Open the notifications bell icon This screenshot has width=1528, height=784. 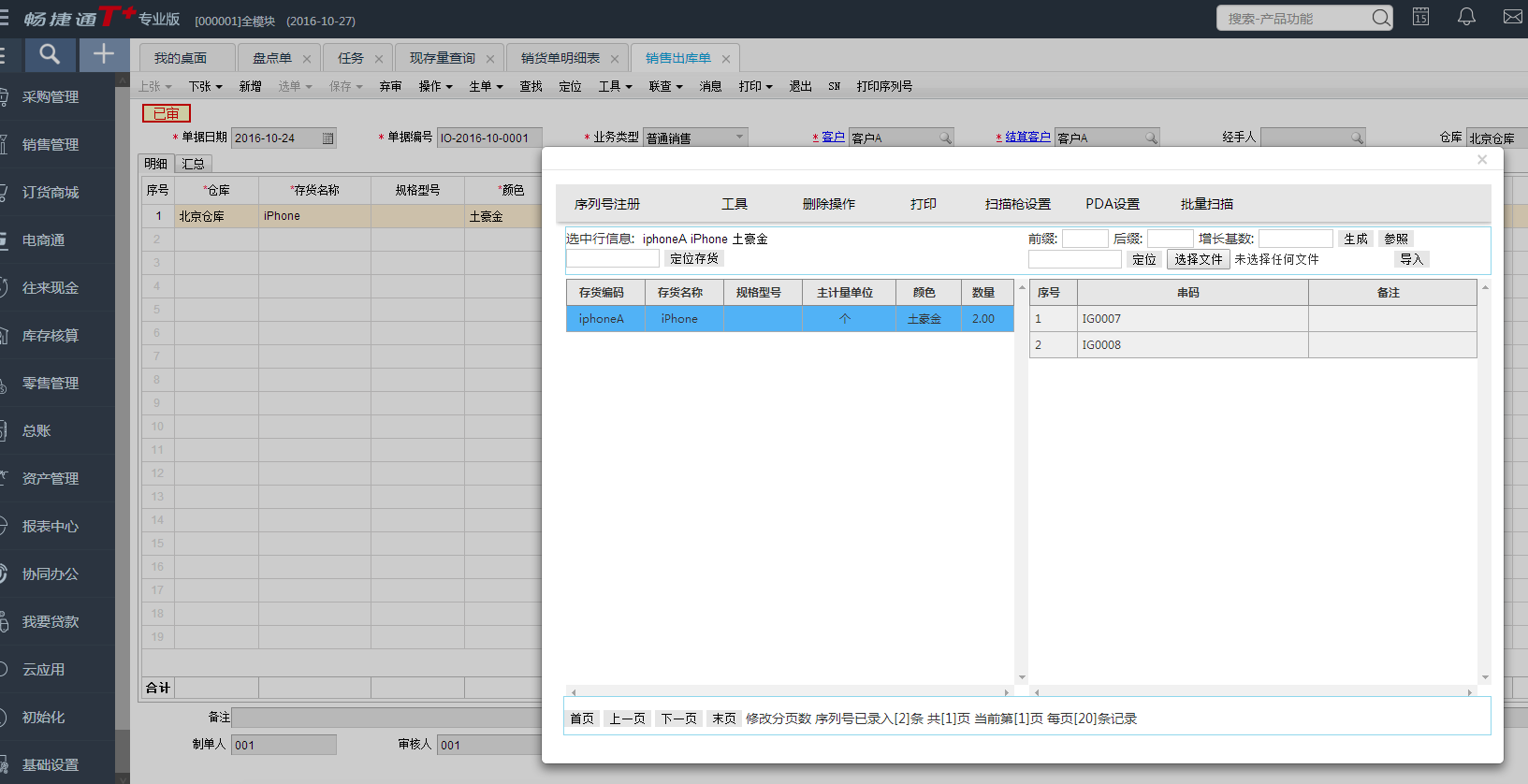pyautogui.click(x=1466, y=17)
